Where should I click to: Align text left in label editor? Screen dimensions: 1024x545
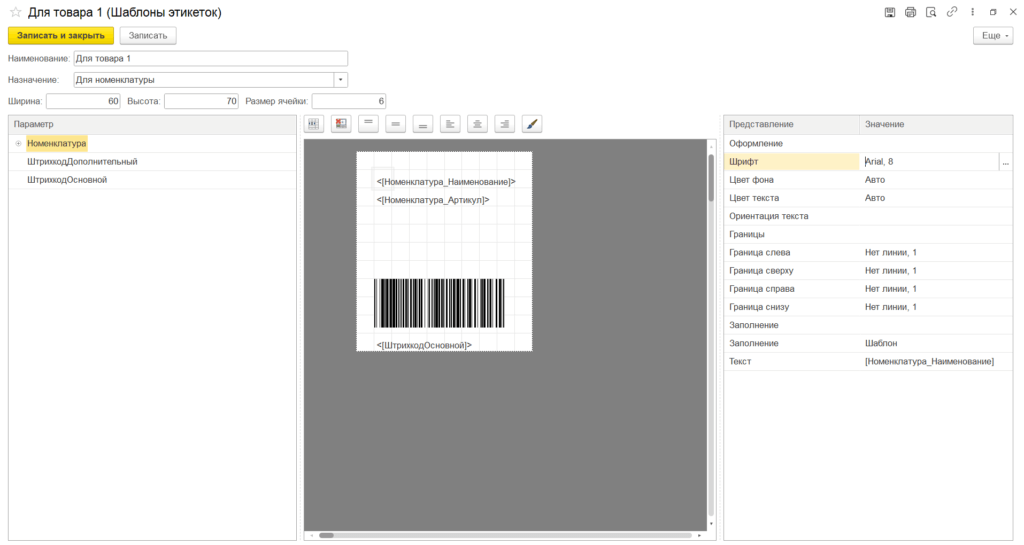(x=450, y=124)
